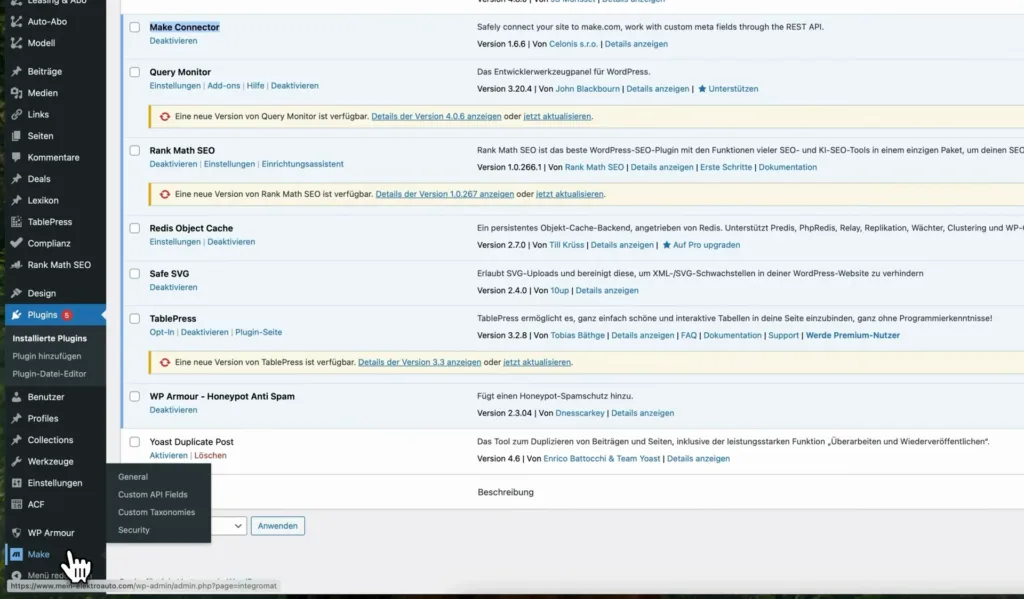This screenshot has height=599, width=1024.
Task: Open Rank Math SEO Dokumentation link
Action: click(788, 167)
